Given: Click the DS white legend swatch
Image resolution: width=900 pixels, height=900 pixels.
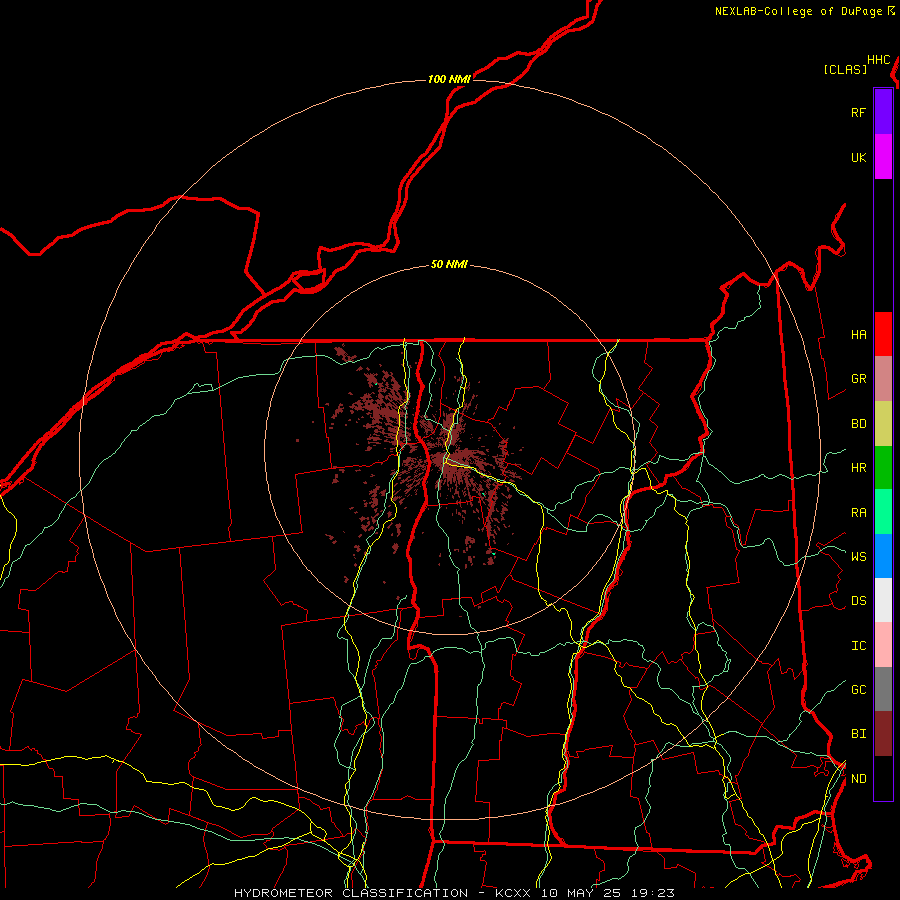Looking at the screenshot, I should tap(883, 600).
